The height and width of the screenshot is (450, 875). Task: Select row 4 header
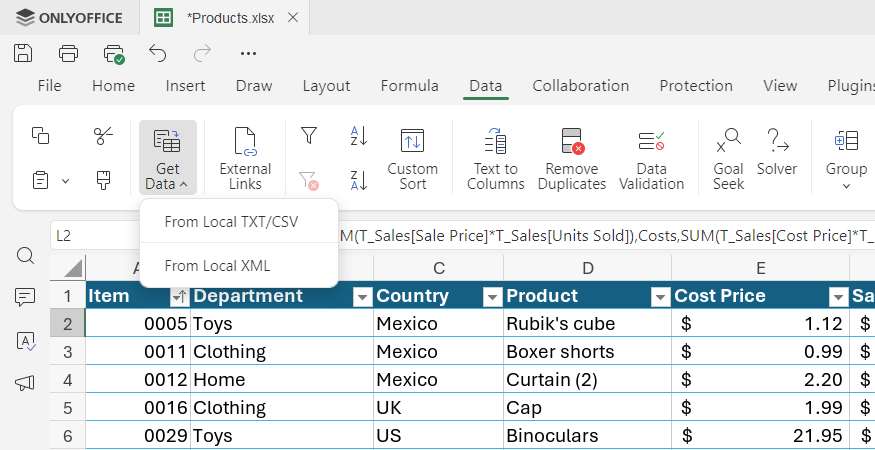(68, 379)
